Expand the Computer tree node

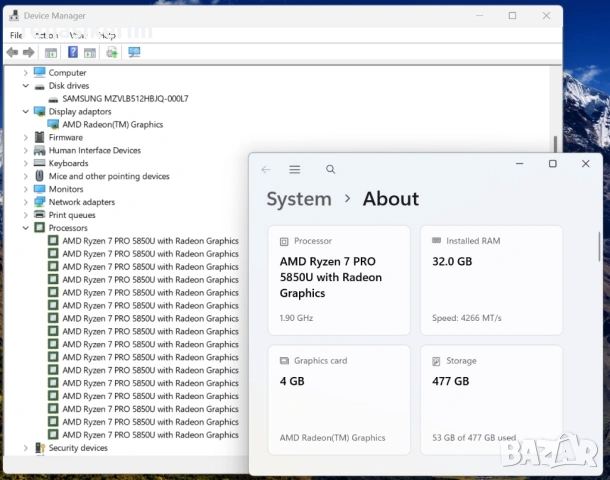point(26,73)
